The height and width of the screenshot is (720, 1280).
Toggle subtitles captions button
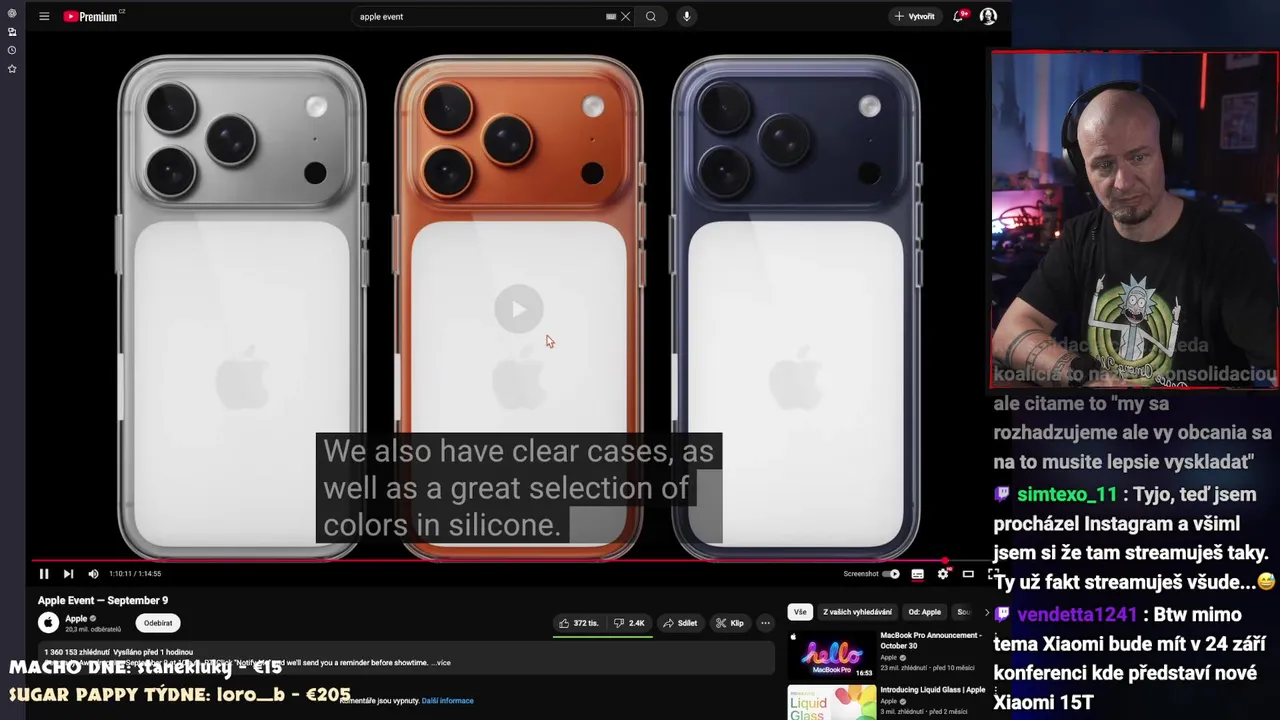pyautogui.click(x=917, y=574)
